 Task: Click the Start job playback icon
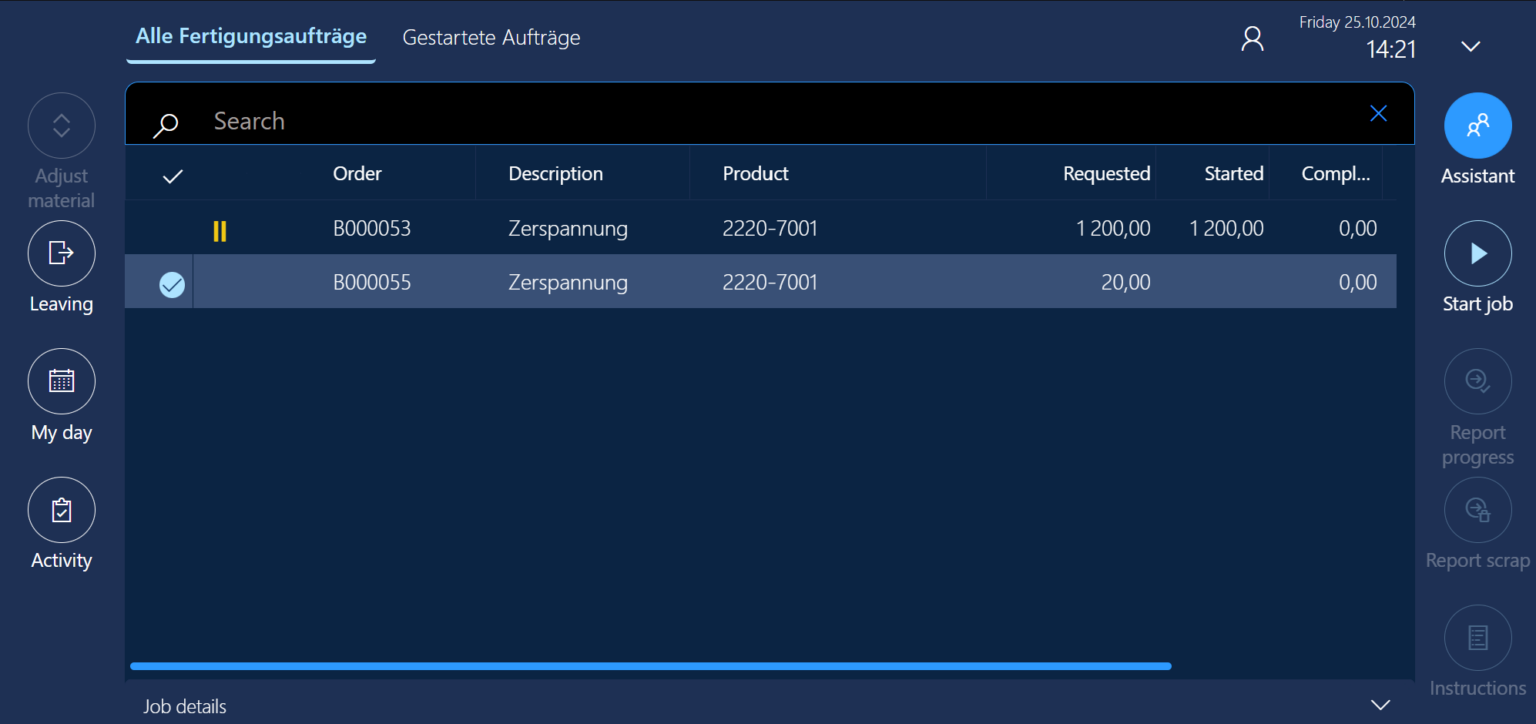(1478, 253)
